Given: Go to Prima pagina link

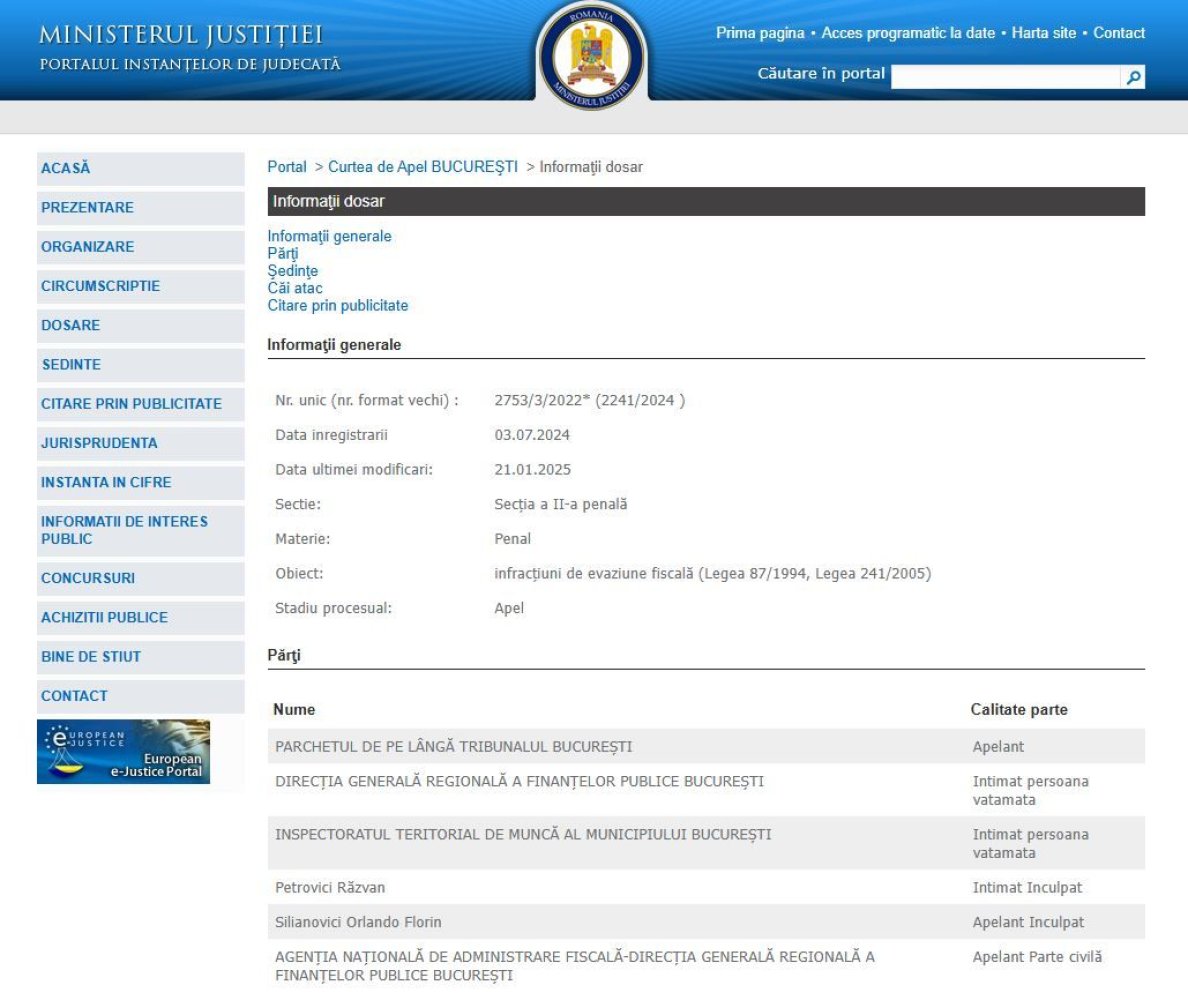Looking at the screenshot, I should click(760, 33).
